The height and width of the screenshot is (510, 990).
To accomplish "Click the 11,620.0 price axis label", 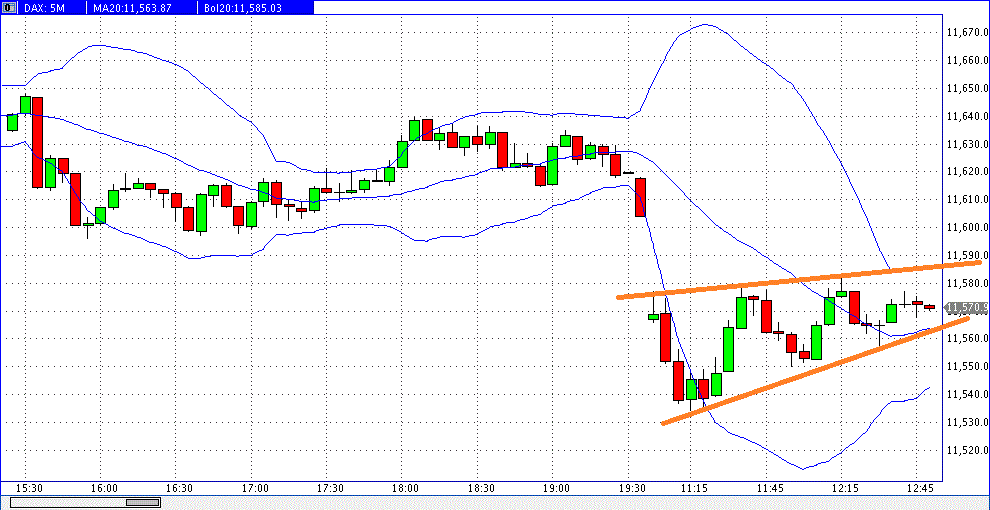I will coord(967,172).
